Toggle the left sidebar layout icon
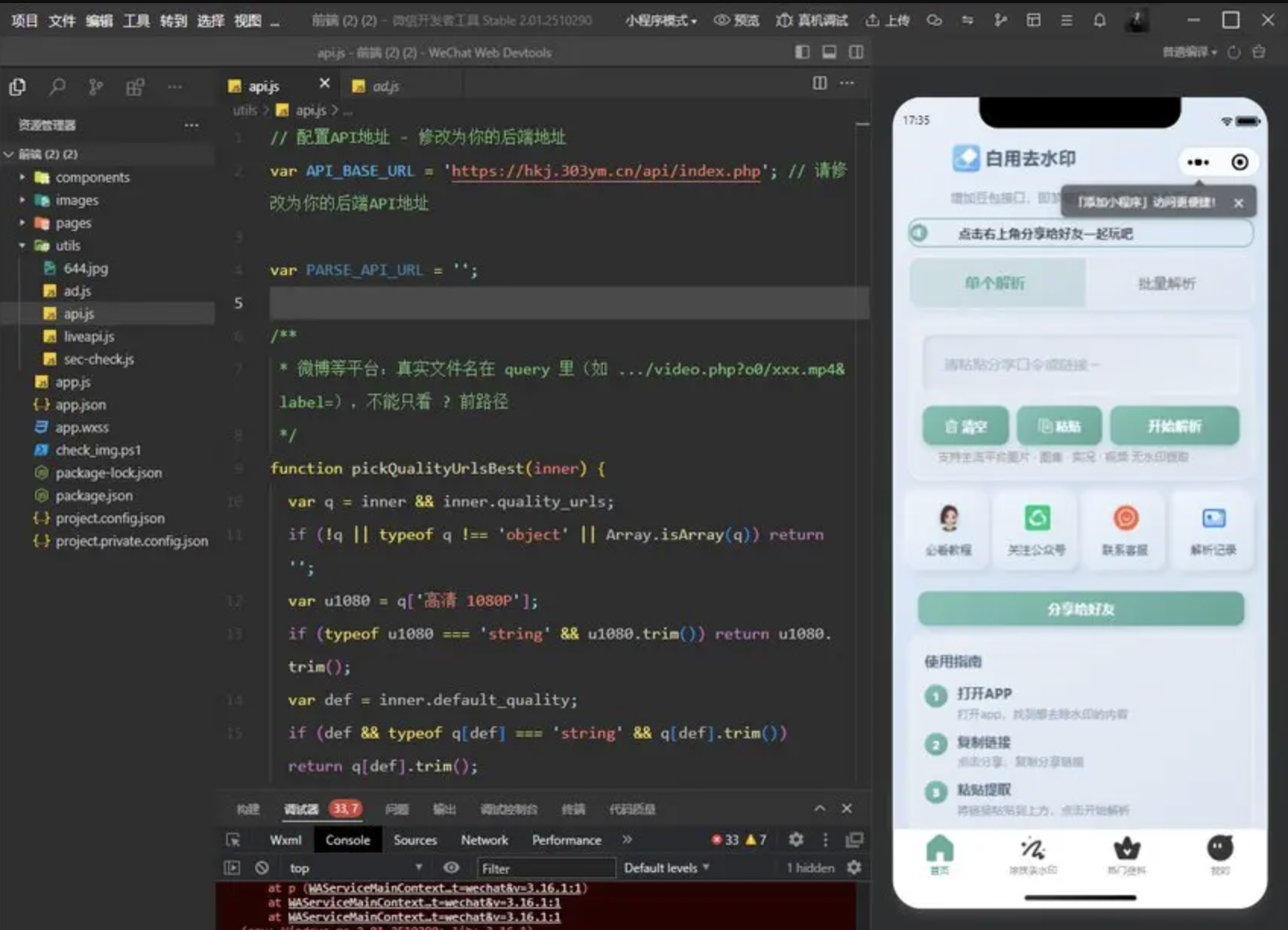Viewport: 1288px width, 930px height. [802, 52]
